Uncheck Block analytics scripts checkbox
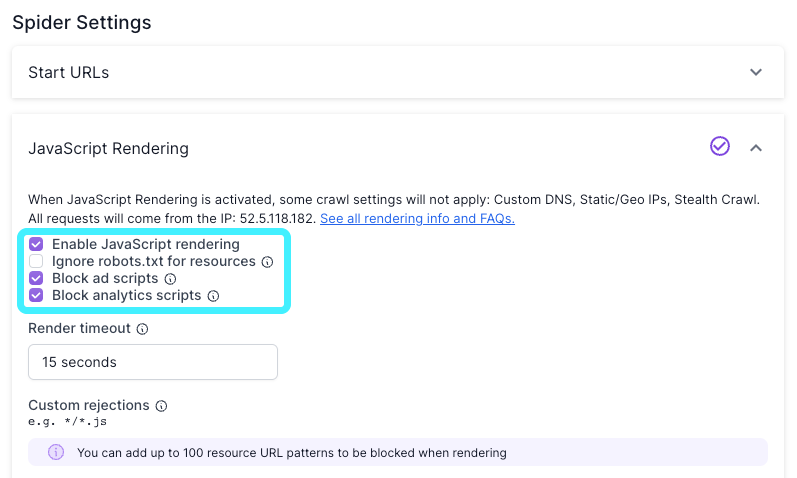797x478 pixels. coord(36,295)
